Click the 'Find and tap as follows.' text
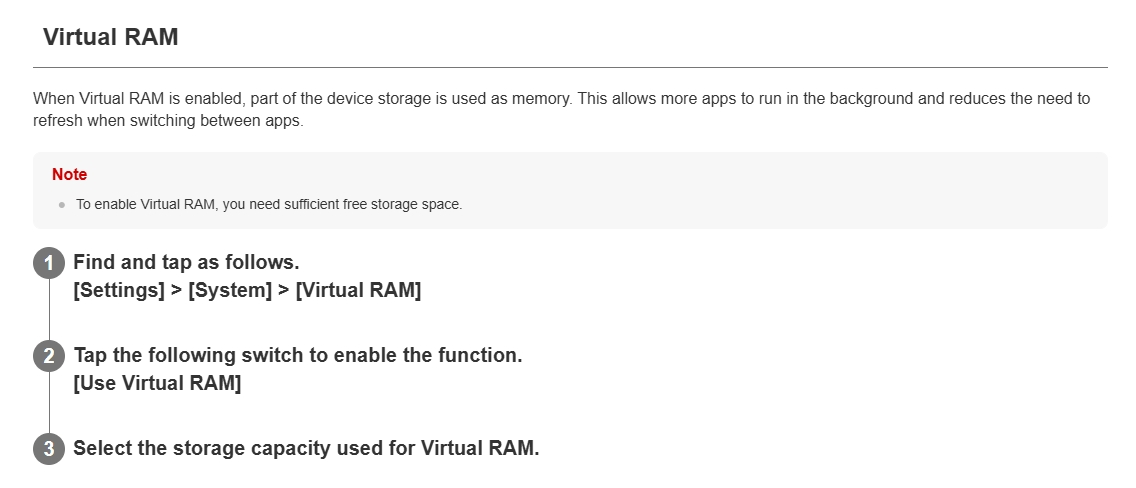The width and height of the screenshot is (1136, 488). tap(186, 262)
